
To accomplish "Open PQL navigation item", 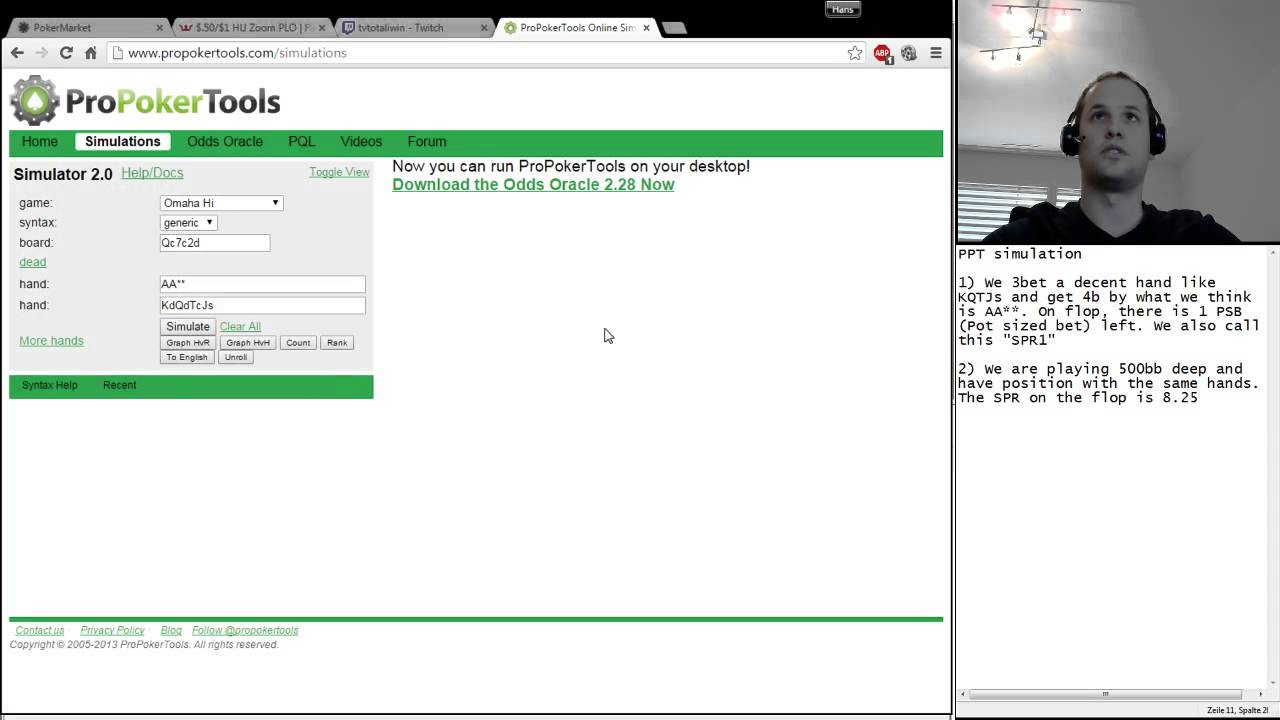I will pos(302,142).
